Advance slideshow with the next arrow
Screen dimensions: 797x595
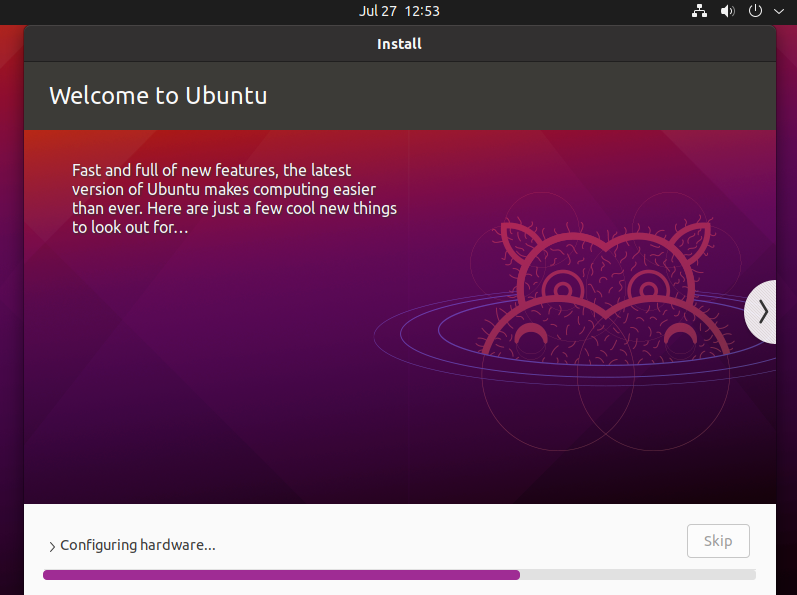tap(761, 311)
